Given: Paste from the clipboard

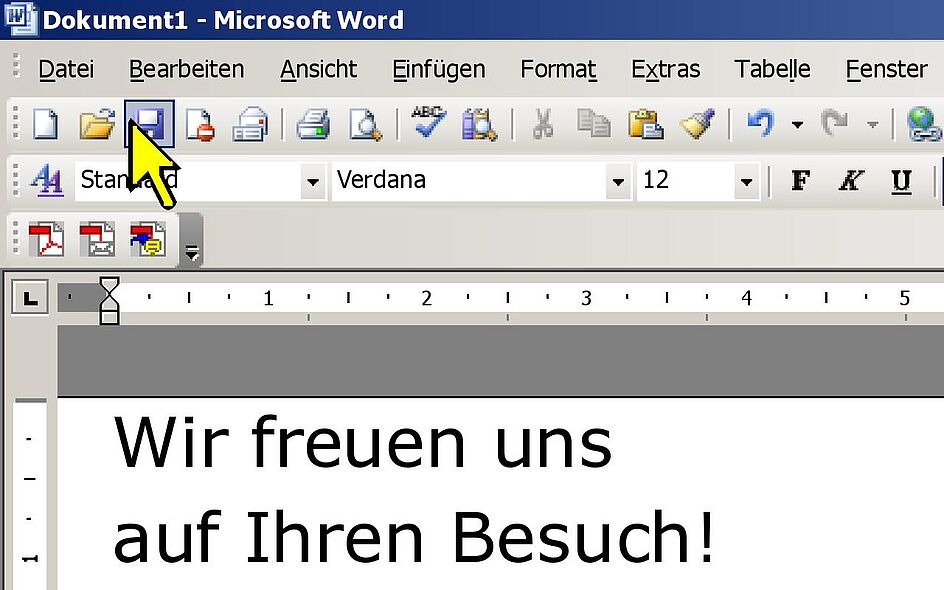Looking at the screenshot, I should pos(646,124).
